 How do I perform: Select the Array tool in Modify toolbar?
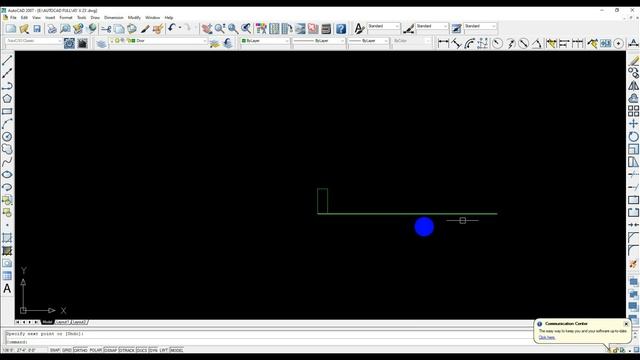click(x=633, y=111)
